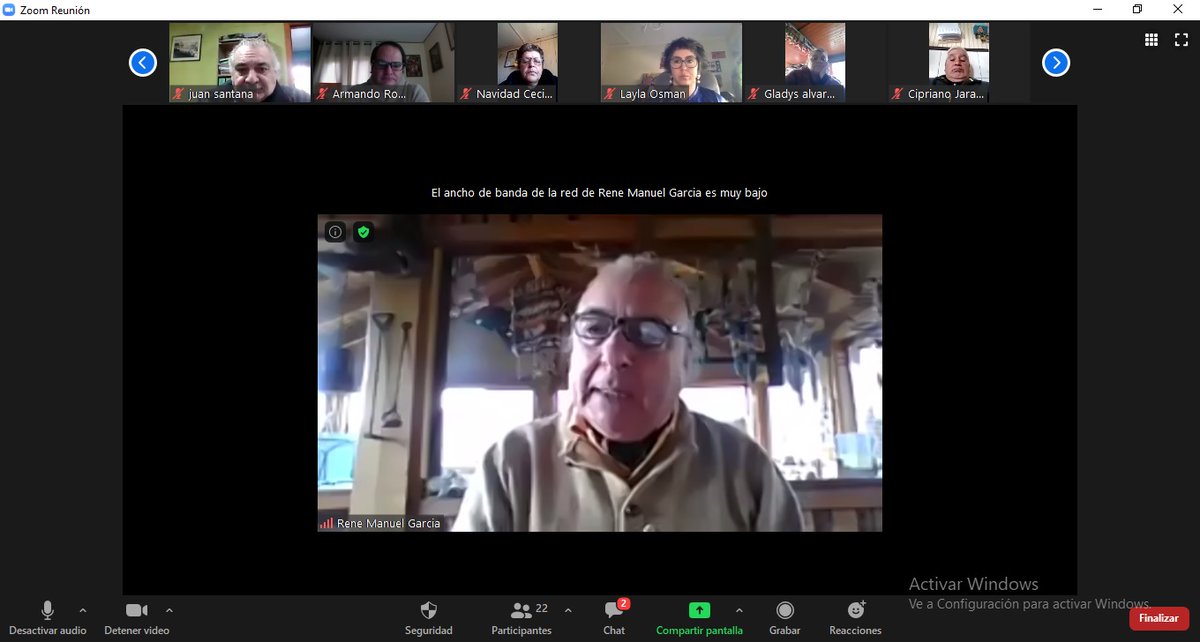
Task: Click the green encryption shield icon
Action: tap(364, 231)
